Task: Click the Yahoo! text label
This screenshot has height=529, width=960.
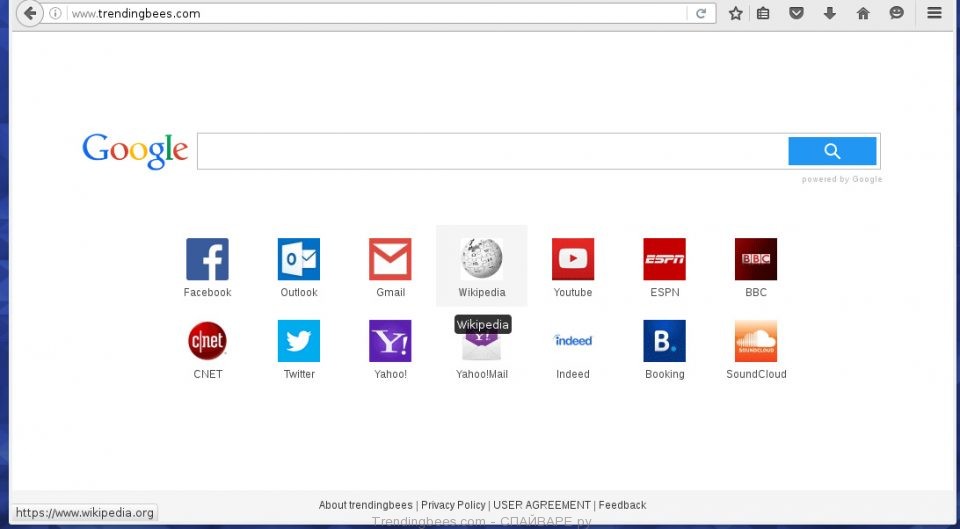Action: 391,374
